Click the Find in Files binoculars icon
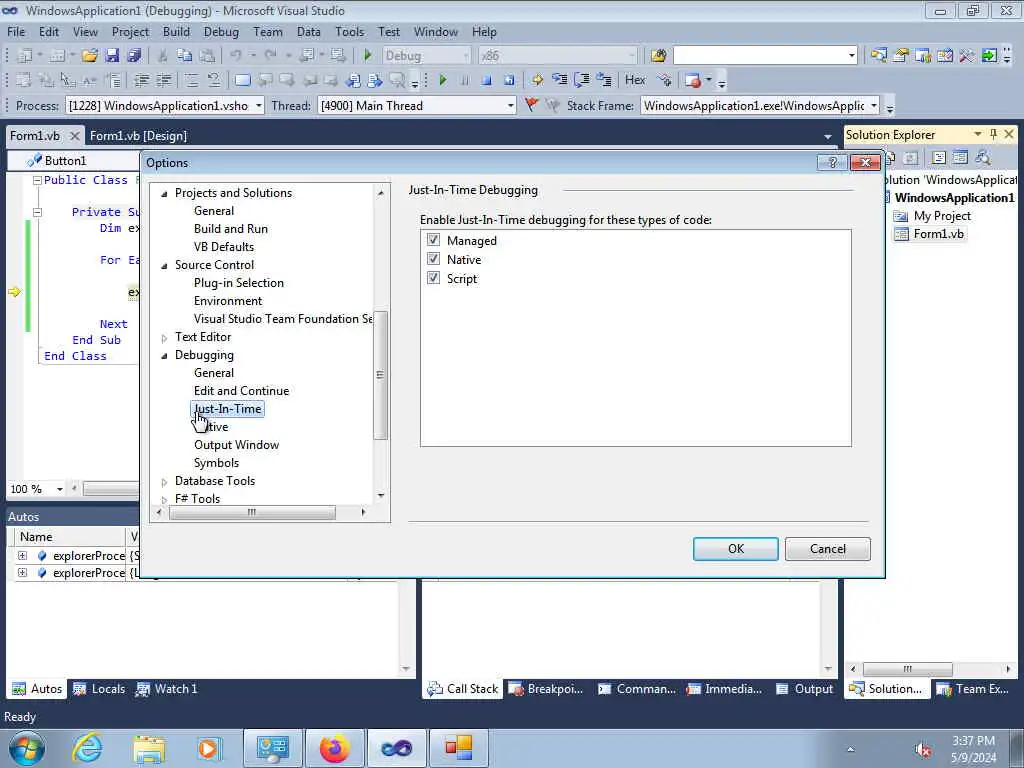 [658, 56]
